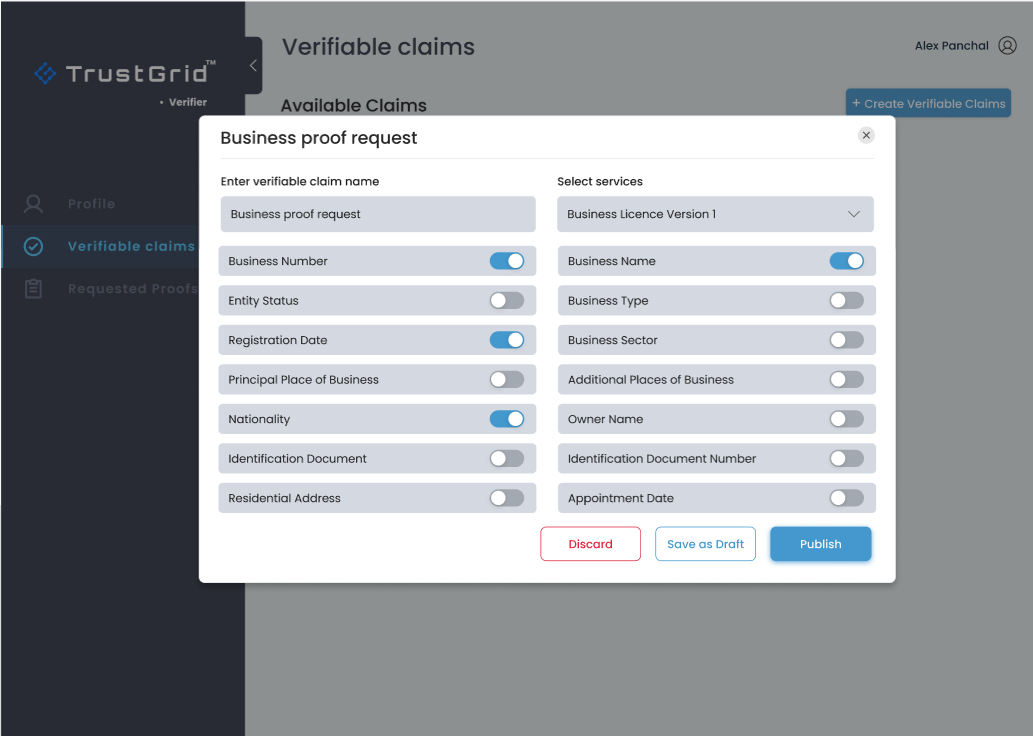Turn off the Registration Date toggle
The height and width of the screenshot is (736, 1033).
pos(507,340)
